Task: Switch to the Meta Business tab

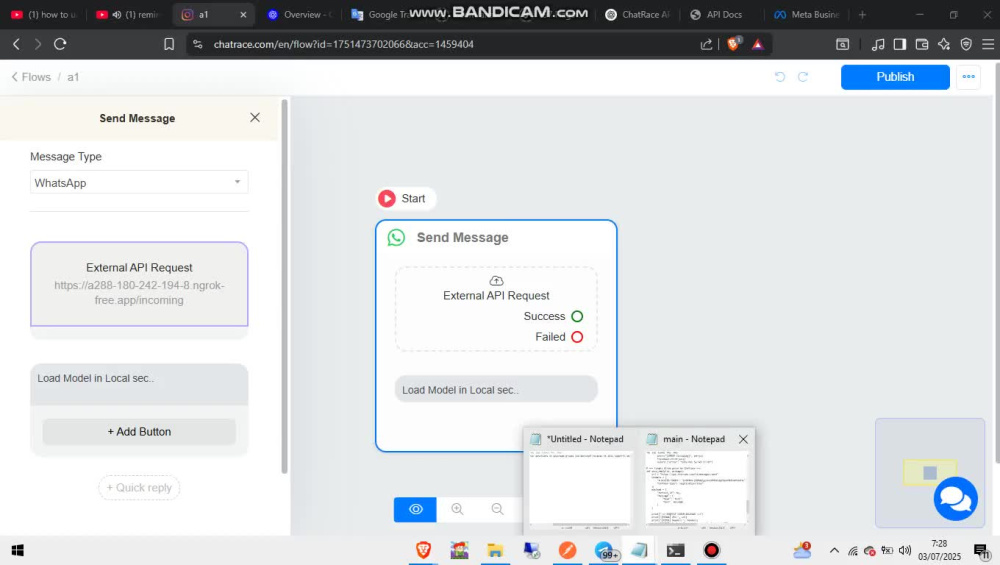Action: 807,15
